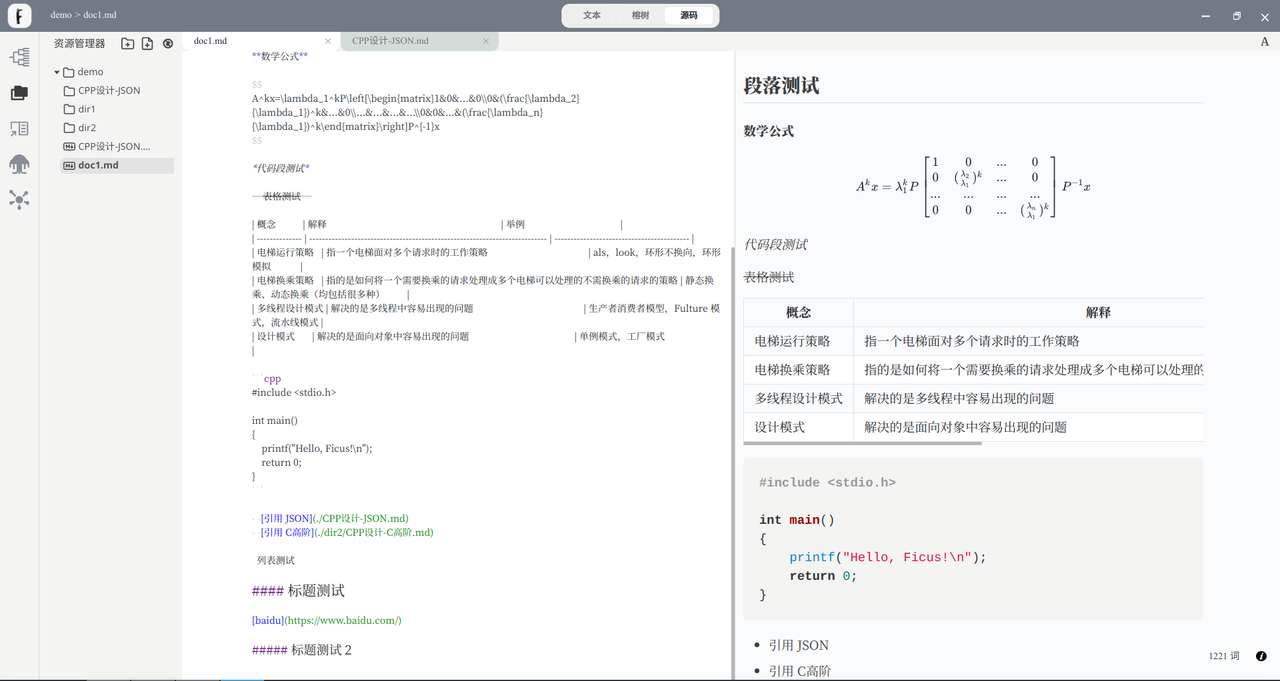Viewport: 1280px width, 681px height.
Task: Click the 1221 词 word count
Action: coord(1224,656)
